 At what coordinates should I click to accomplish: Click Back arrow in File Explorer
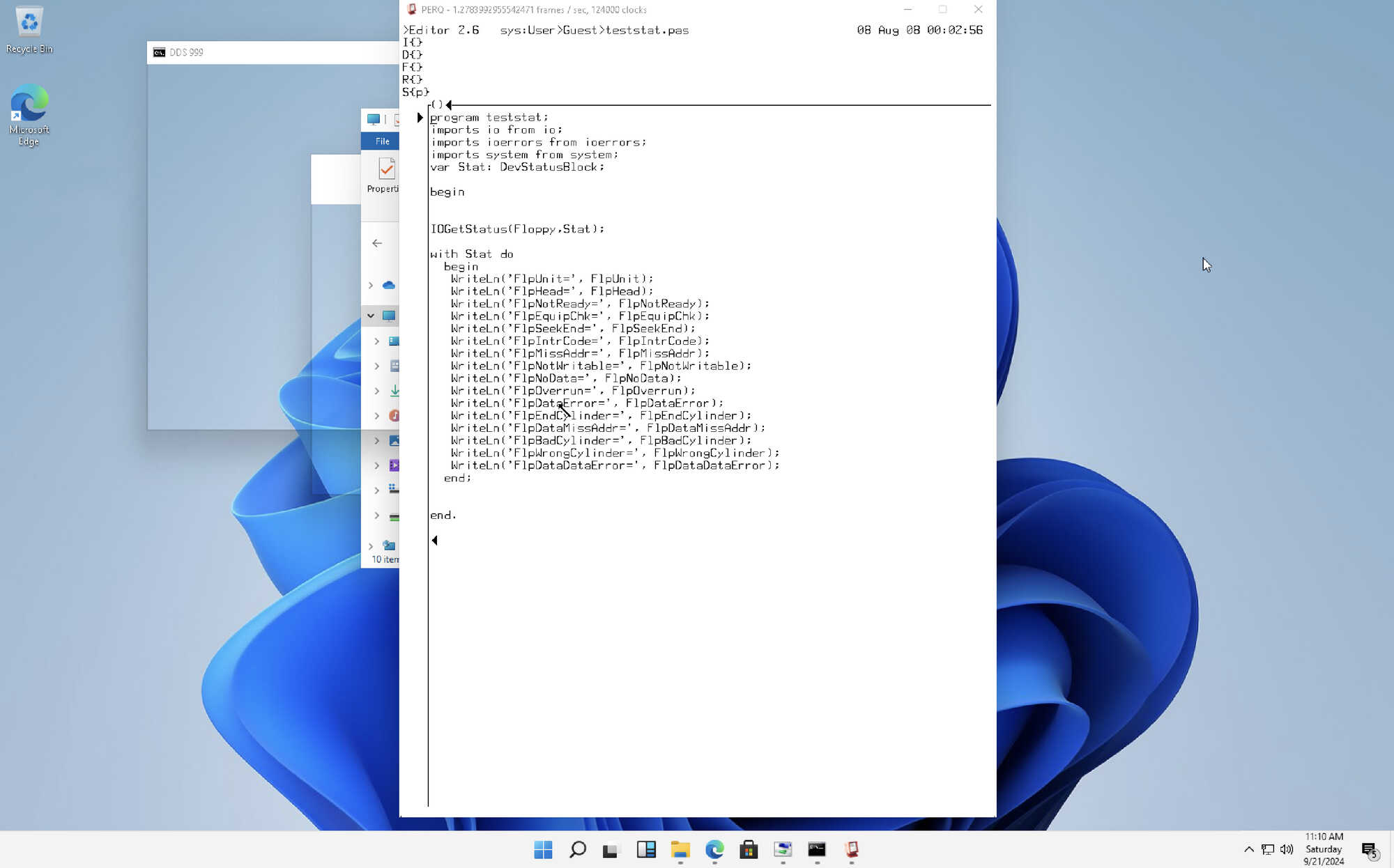(x=377, y=243)
